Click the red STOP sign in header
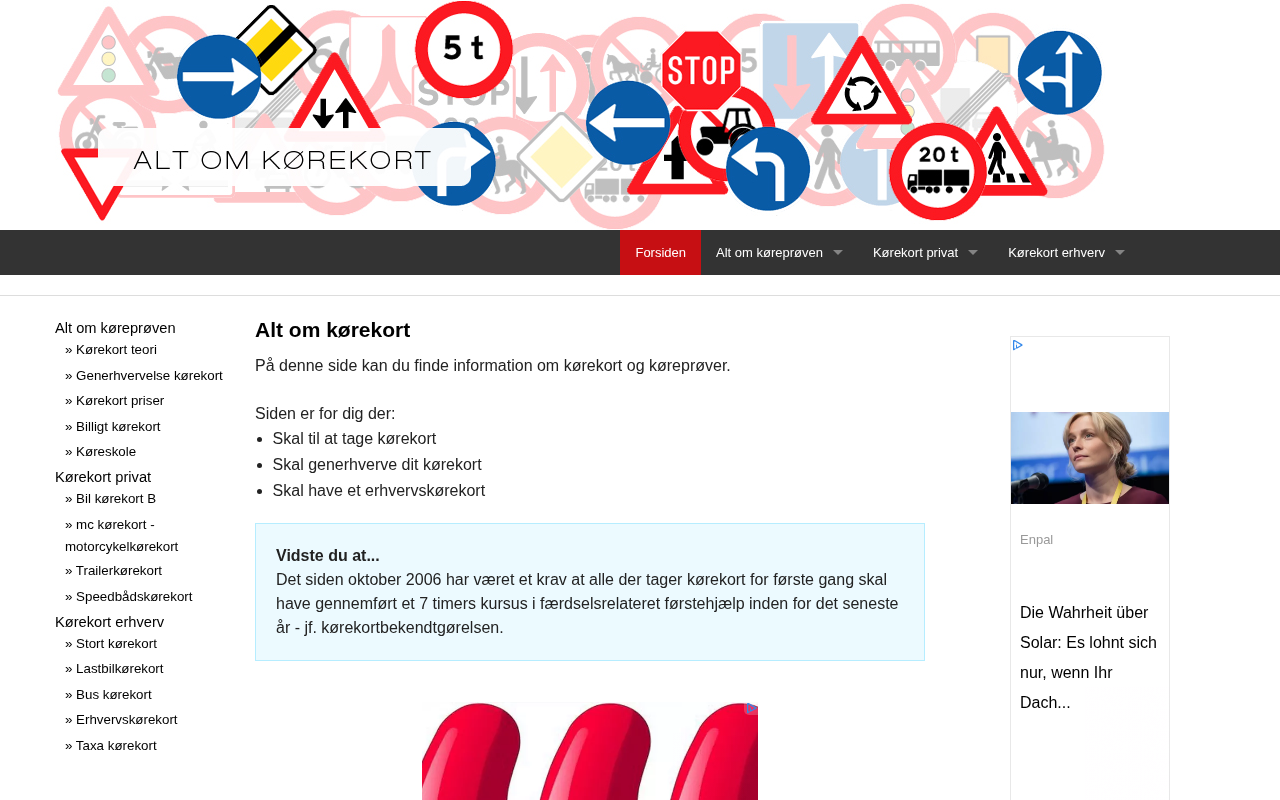The height and width of the screenshot is (800, 1280). pos(701,71)
